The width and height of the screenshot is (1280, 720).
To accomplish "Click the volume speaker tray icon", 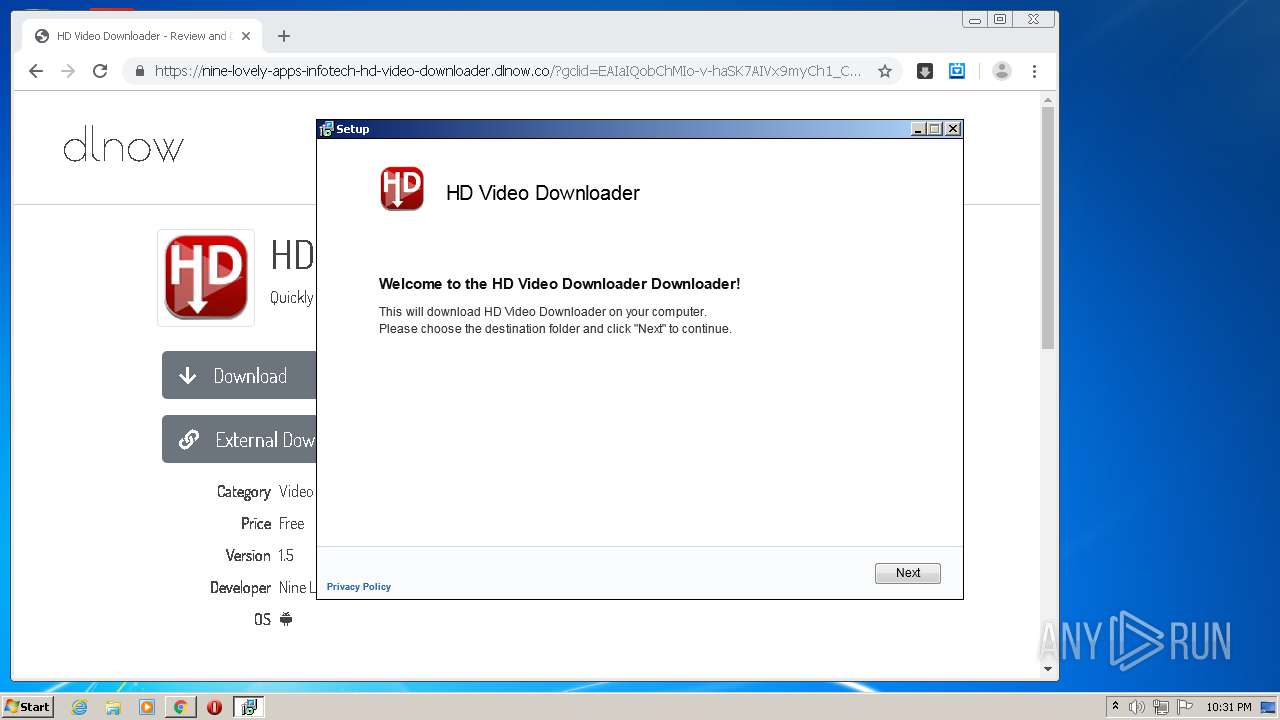I will click(1137, 707).
